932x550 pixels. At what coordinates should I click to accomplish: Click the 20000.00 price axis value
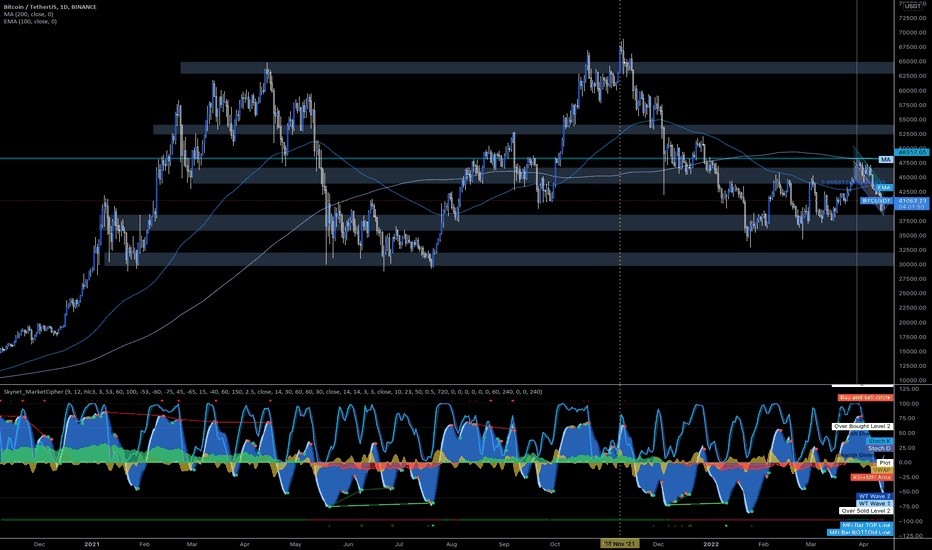[x=912, y=322]
